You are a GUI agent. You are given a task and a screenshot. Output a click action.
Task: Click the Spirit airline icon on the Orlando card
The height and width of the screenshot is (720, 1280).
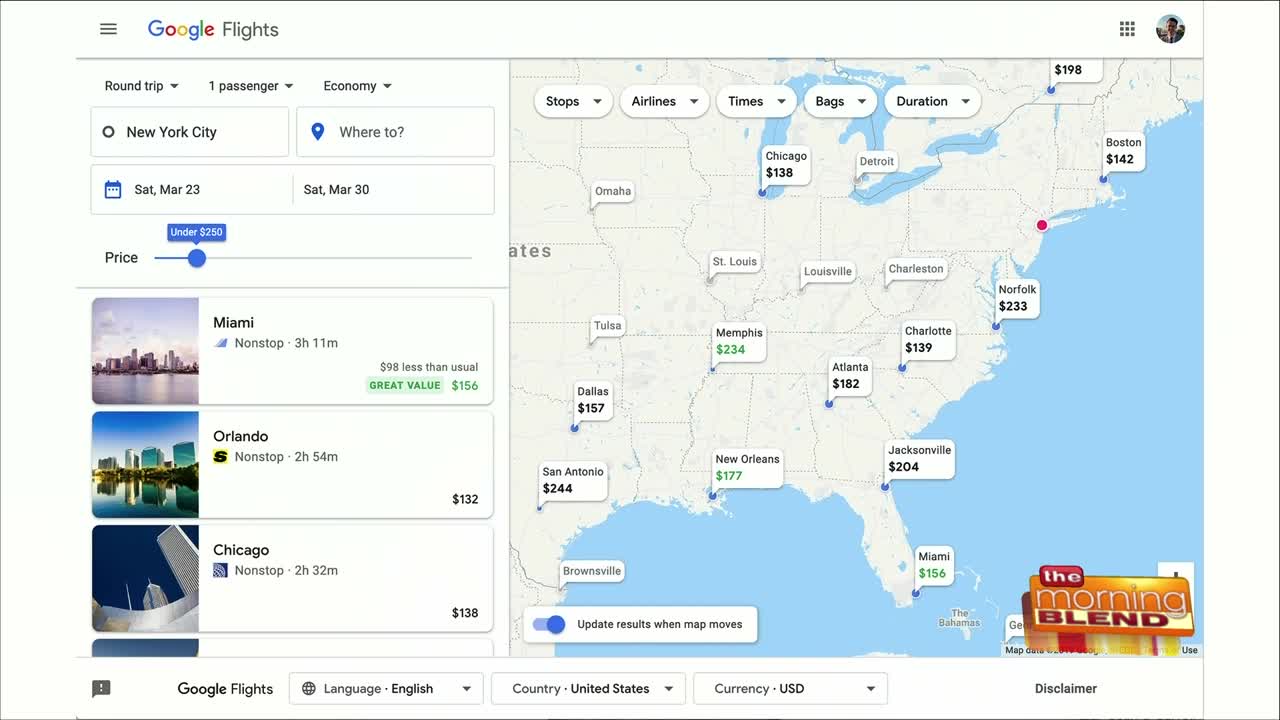pyautogui.click(x=221, y=457)
